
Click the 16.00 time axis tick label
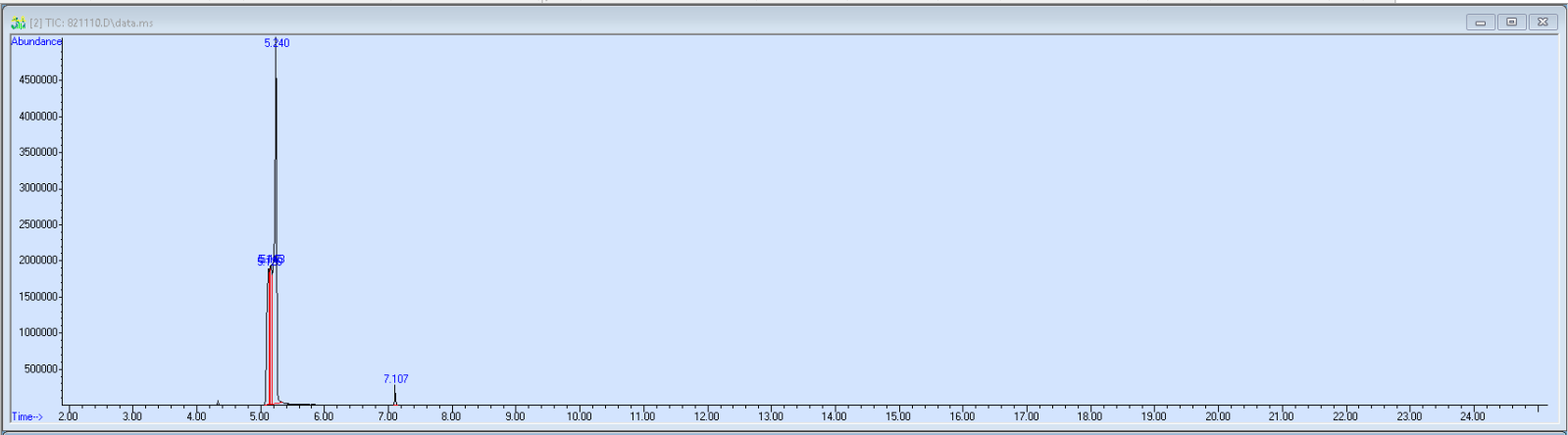[962, 416]
